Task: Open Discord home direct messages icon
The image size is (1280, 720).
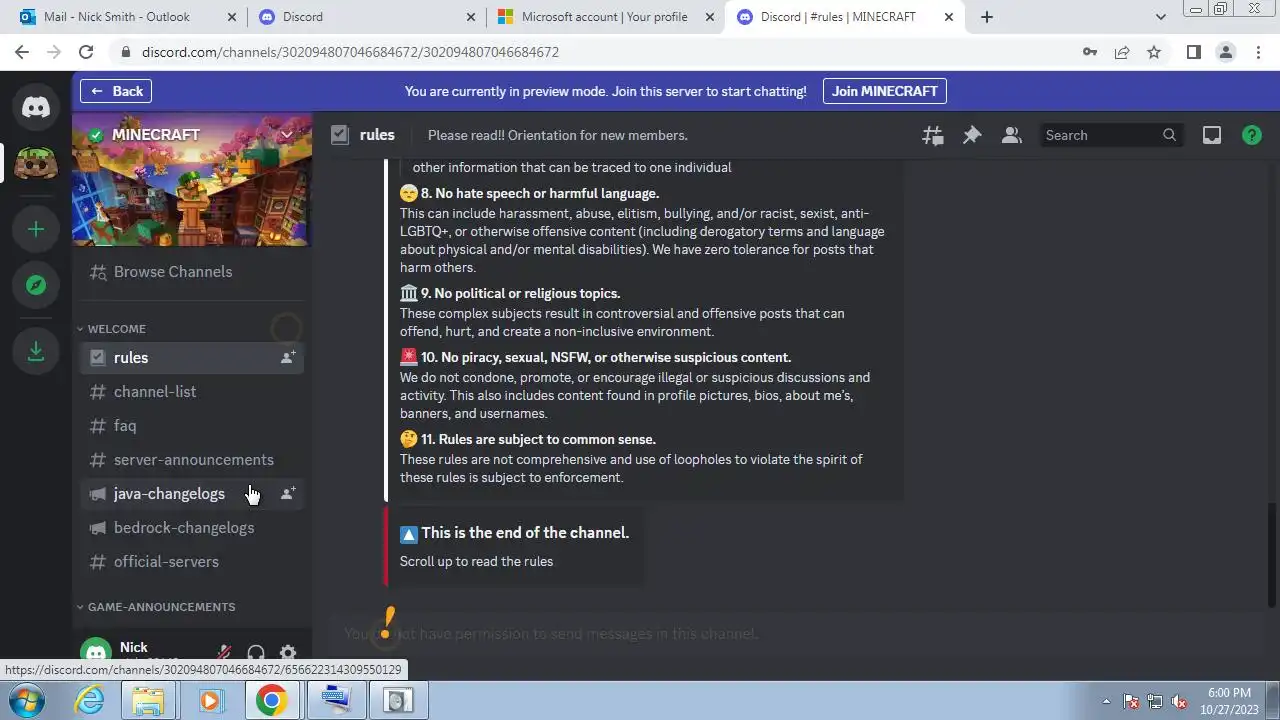Action: 36,106
